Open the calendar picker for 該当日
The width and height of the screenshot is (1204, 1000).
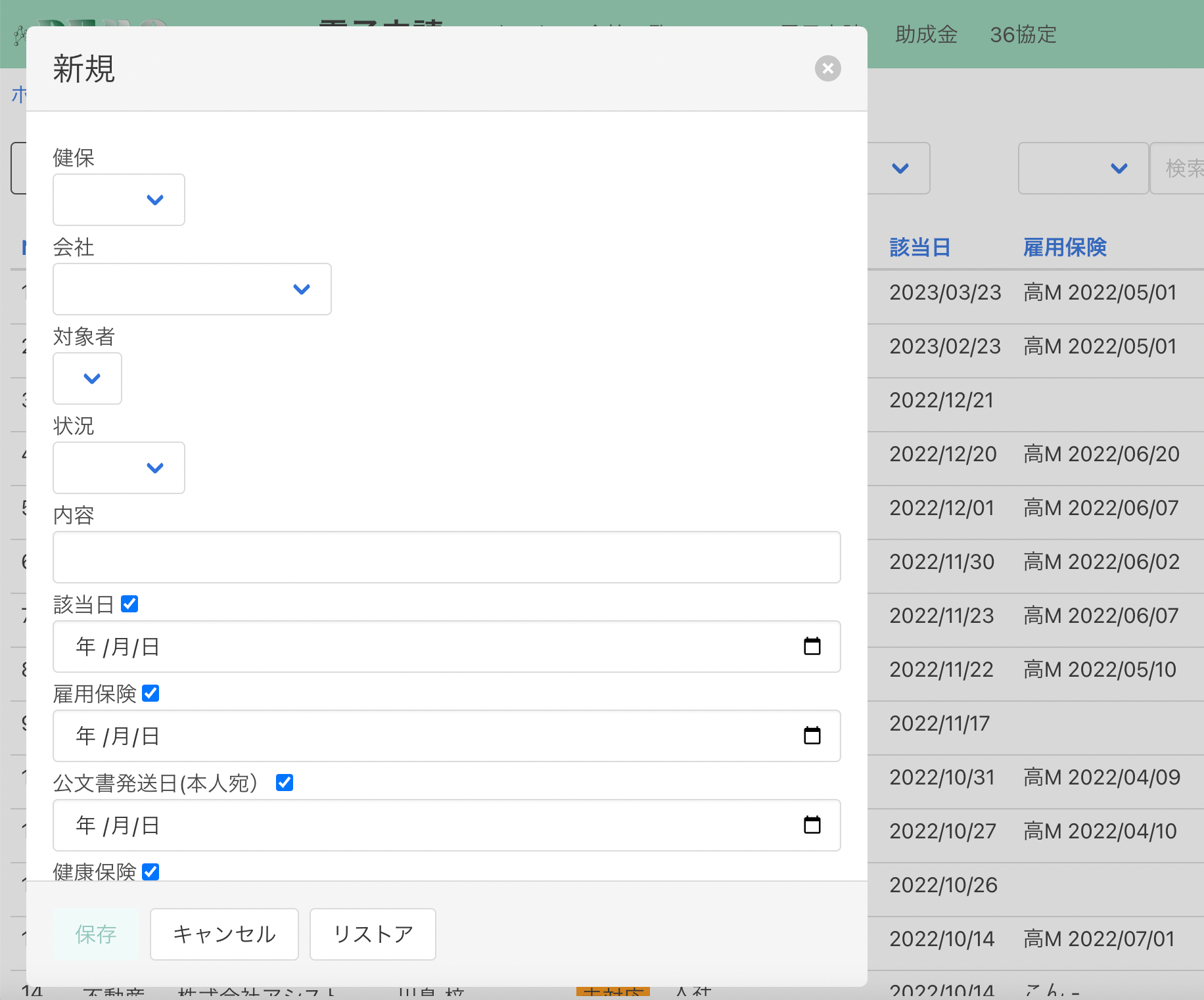813,647
